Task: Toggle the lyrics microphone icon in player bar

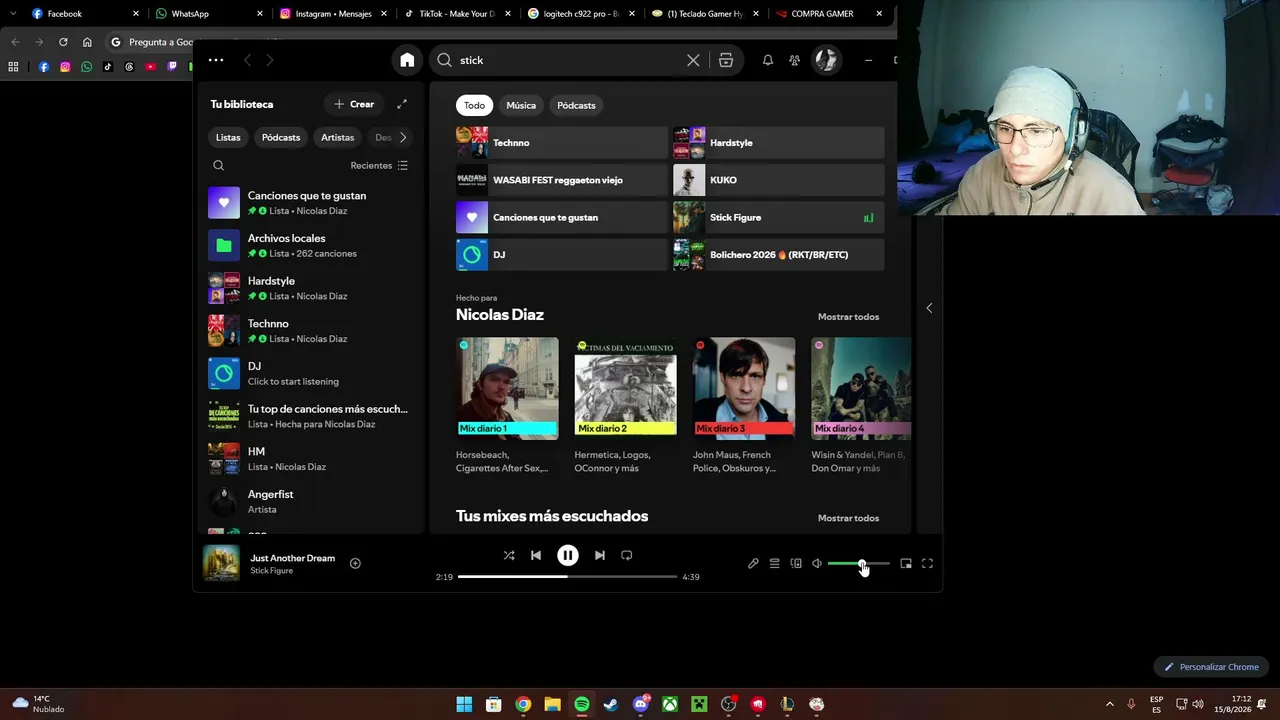Action: point(753,563)
